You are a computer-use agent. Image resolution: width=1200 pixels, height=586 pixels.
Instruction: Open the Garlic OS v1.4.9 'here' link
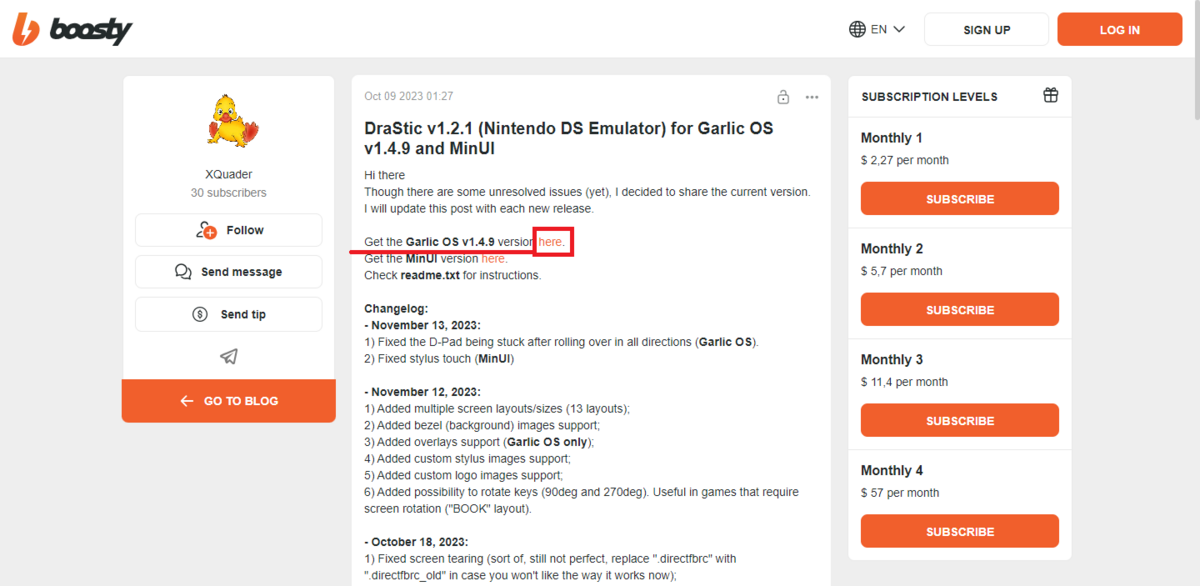[x=552, y=242]
